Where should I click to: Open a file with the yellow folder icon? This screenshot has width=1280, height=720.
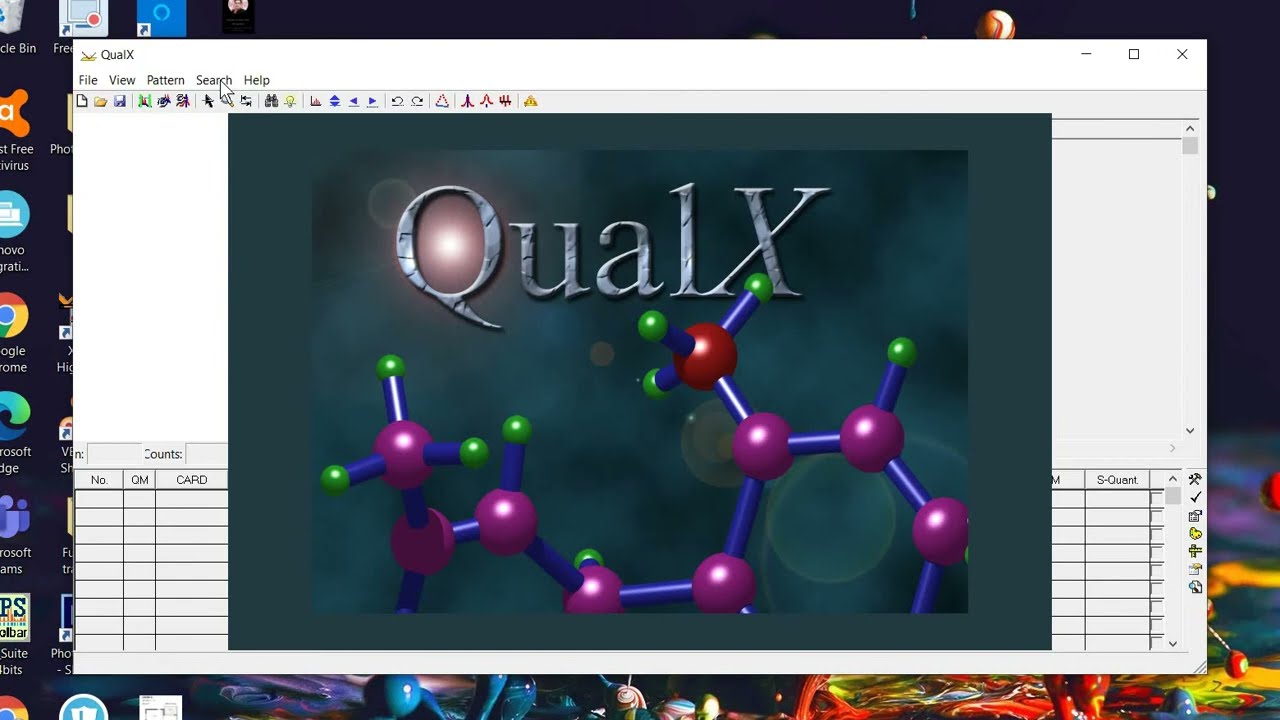(x=100, y=101)
